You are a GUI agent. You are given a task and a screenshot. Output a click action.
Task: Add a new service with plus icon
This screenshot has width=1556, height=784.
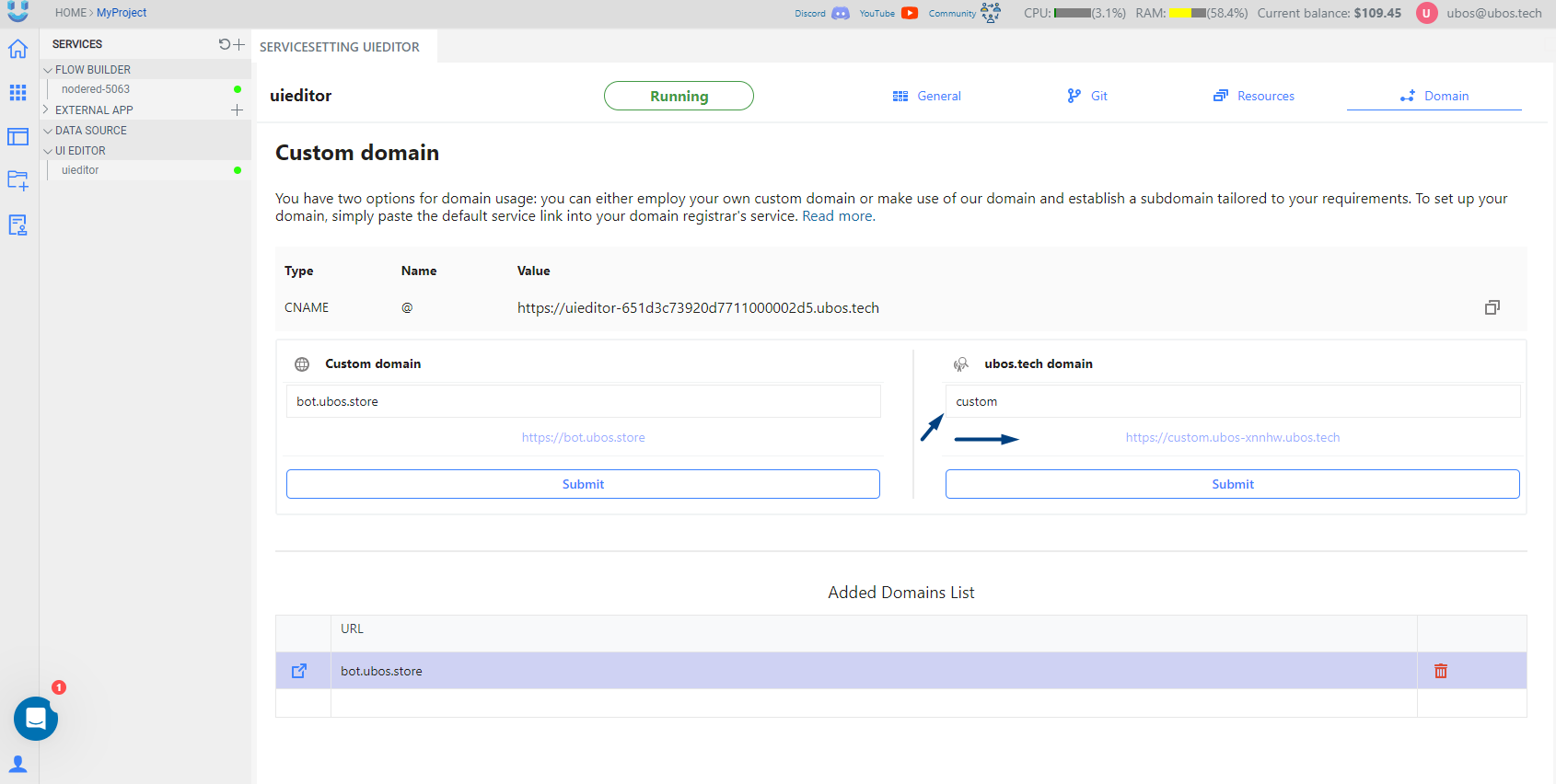(x=239, y=44)
